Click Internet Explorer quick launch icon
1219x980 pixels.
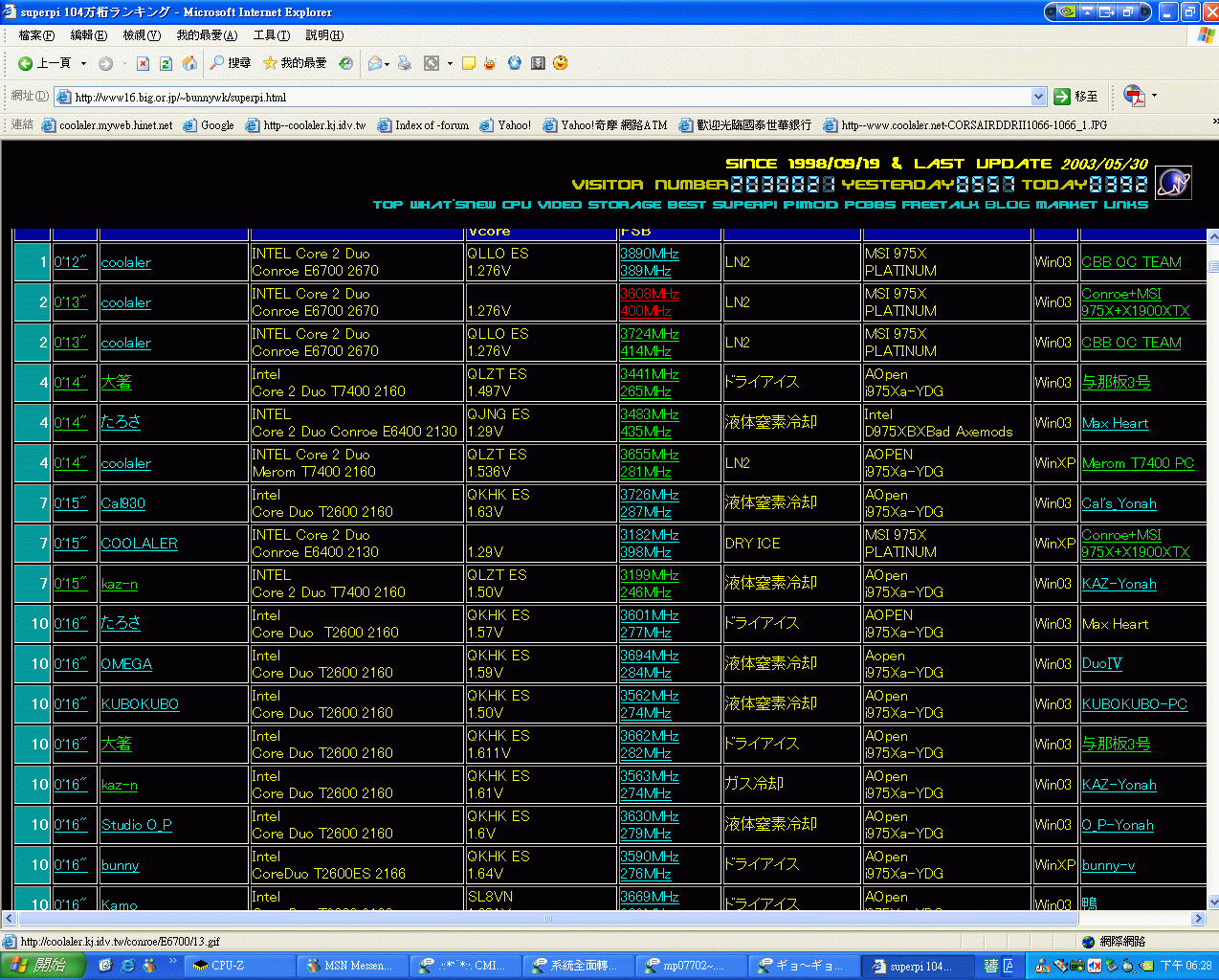click(x=127, y=966)
